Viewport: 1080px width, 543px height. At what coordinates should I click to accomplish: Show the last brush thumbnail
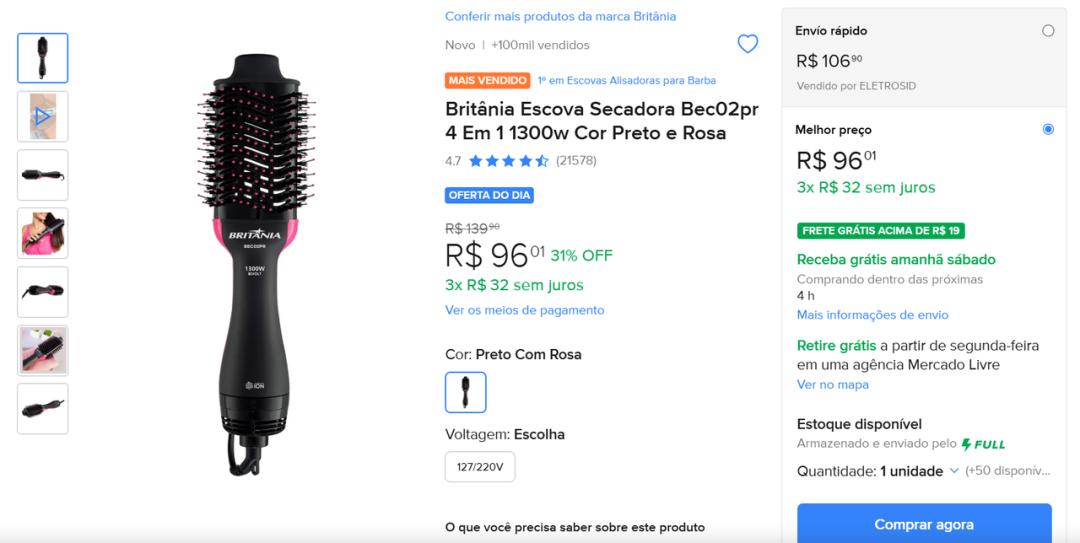pyautogui.click(x=43, y=408)
